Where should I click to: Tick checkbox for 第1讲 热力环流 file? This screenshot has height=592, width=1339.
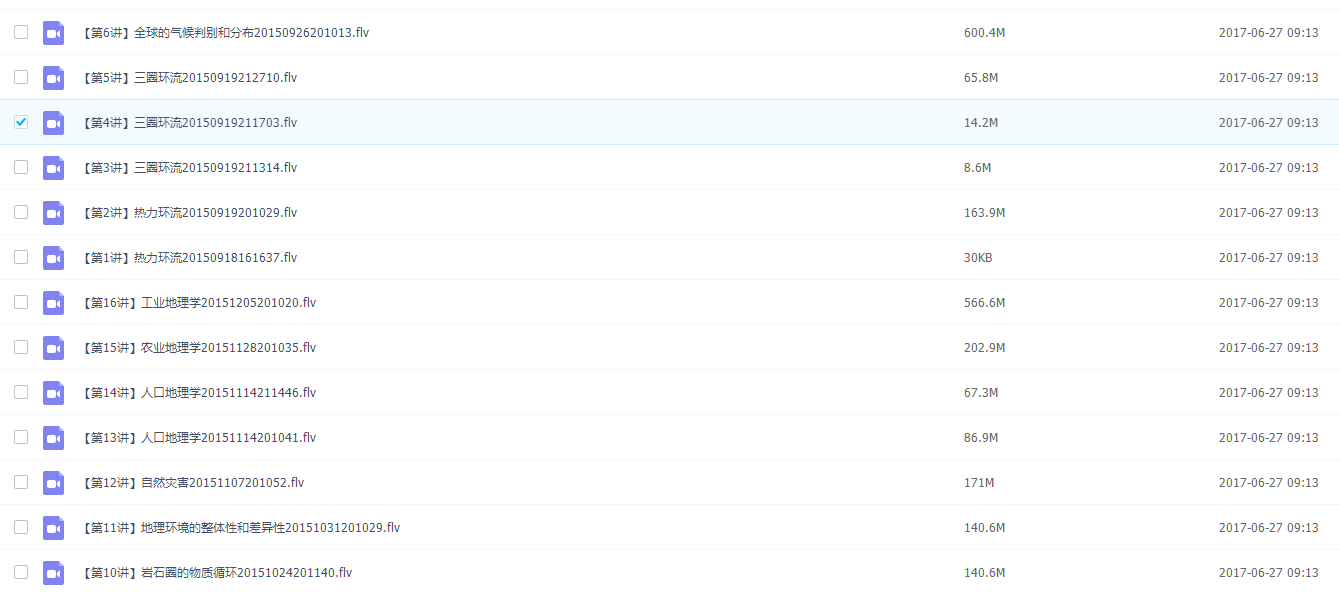[x=21, y=257]
